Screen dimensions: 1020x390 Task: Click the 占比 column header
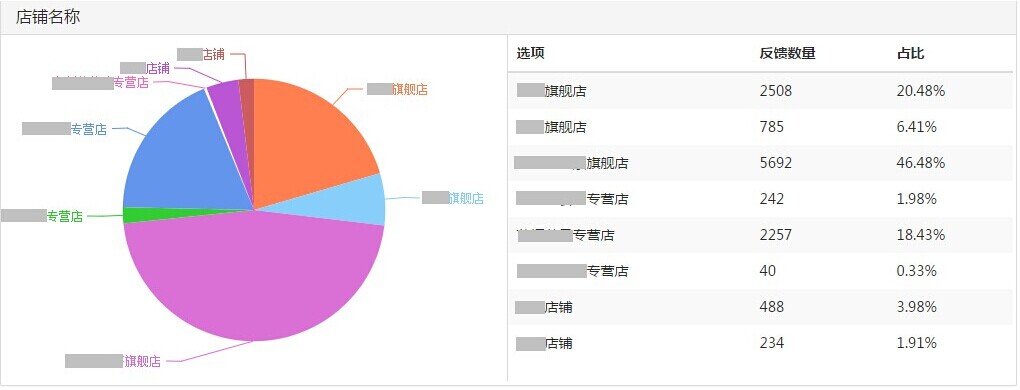[x=910, y=53]
